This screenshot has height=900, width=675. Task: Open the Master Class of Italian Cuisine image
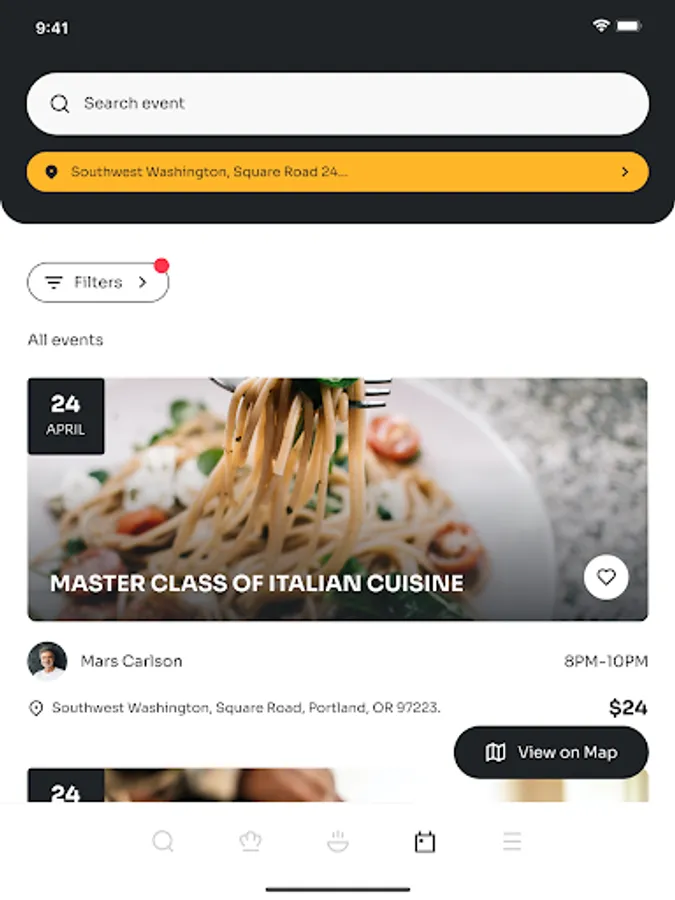pyautogui.click(x=338, y=499)
